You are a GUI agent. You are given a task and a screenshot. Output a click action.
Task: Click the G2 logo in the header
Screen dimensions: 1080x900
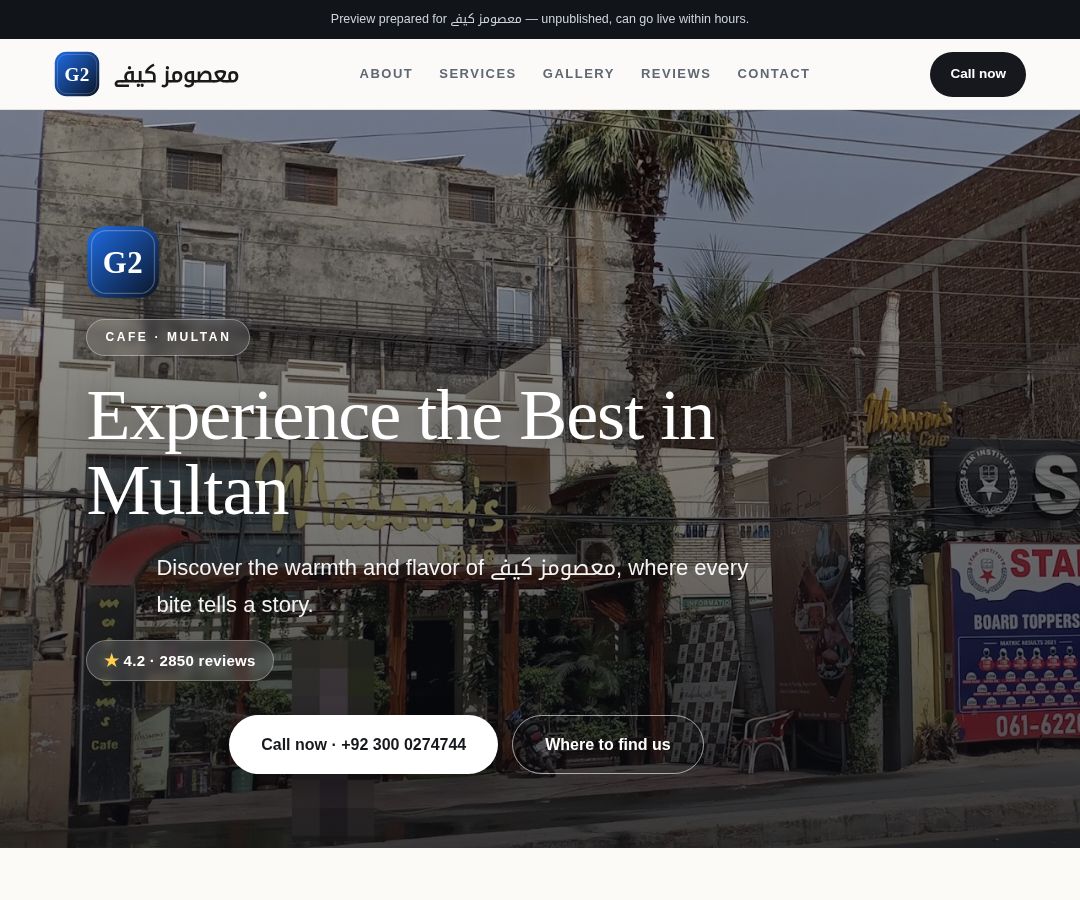pyautogui.click(x=77, y=74)
